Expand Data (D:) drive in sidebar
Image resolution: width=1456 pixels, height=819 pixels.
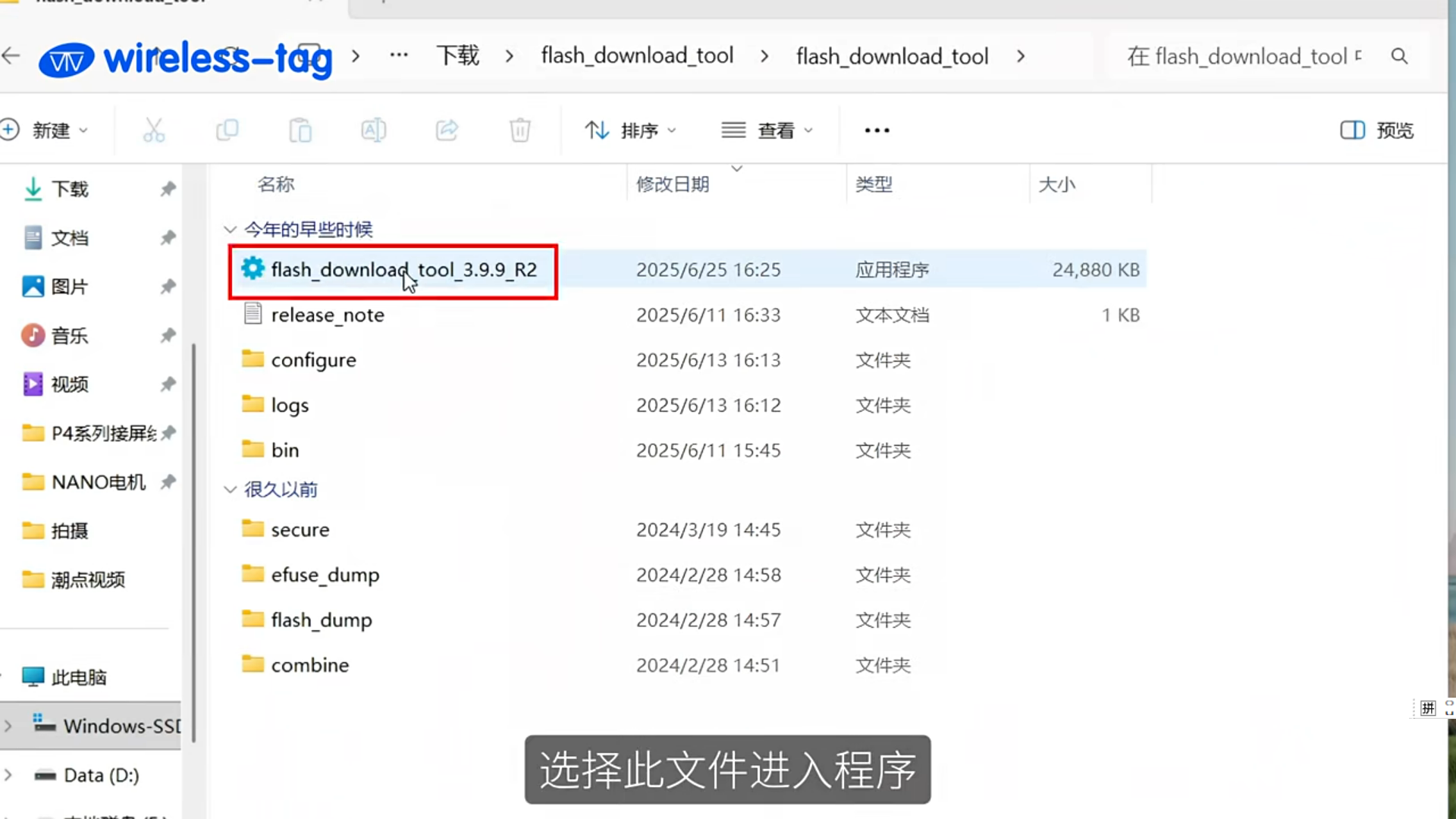pos(8,775)
